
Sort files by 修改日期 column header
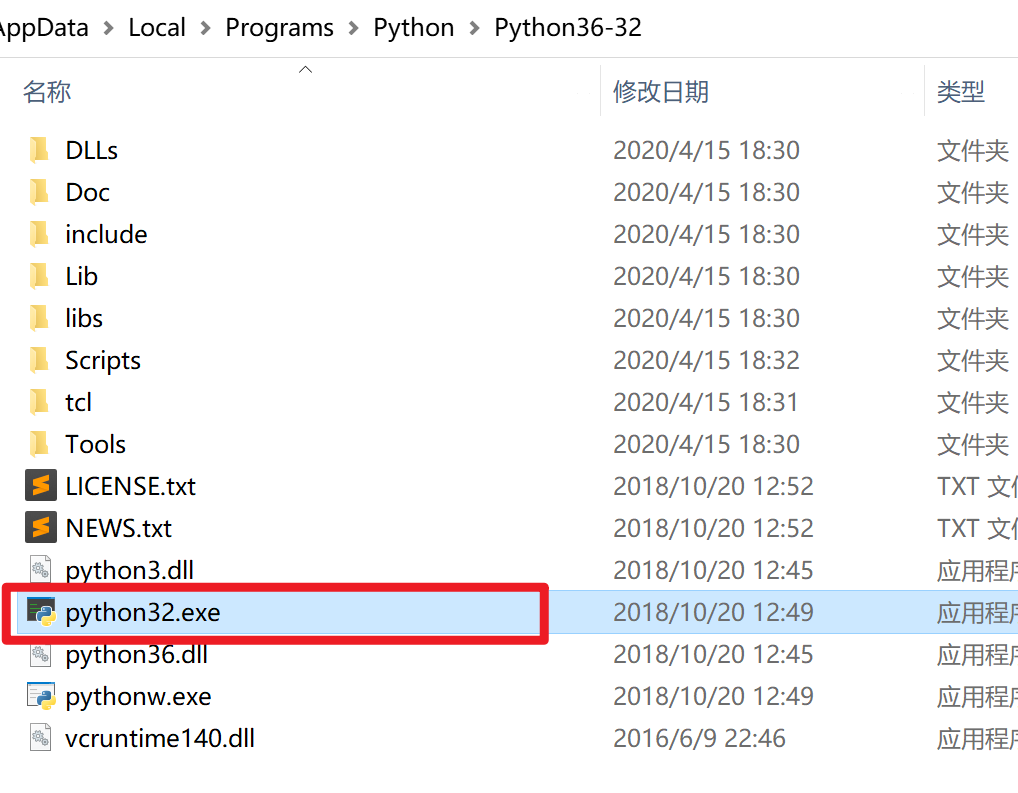661,92
